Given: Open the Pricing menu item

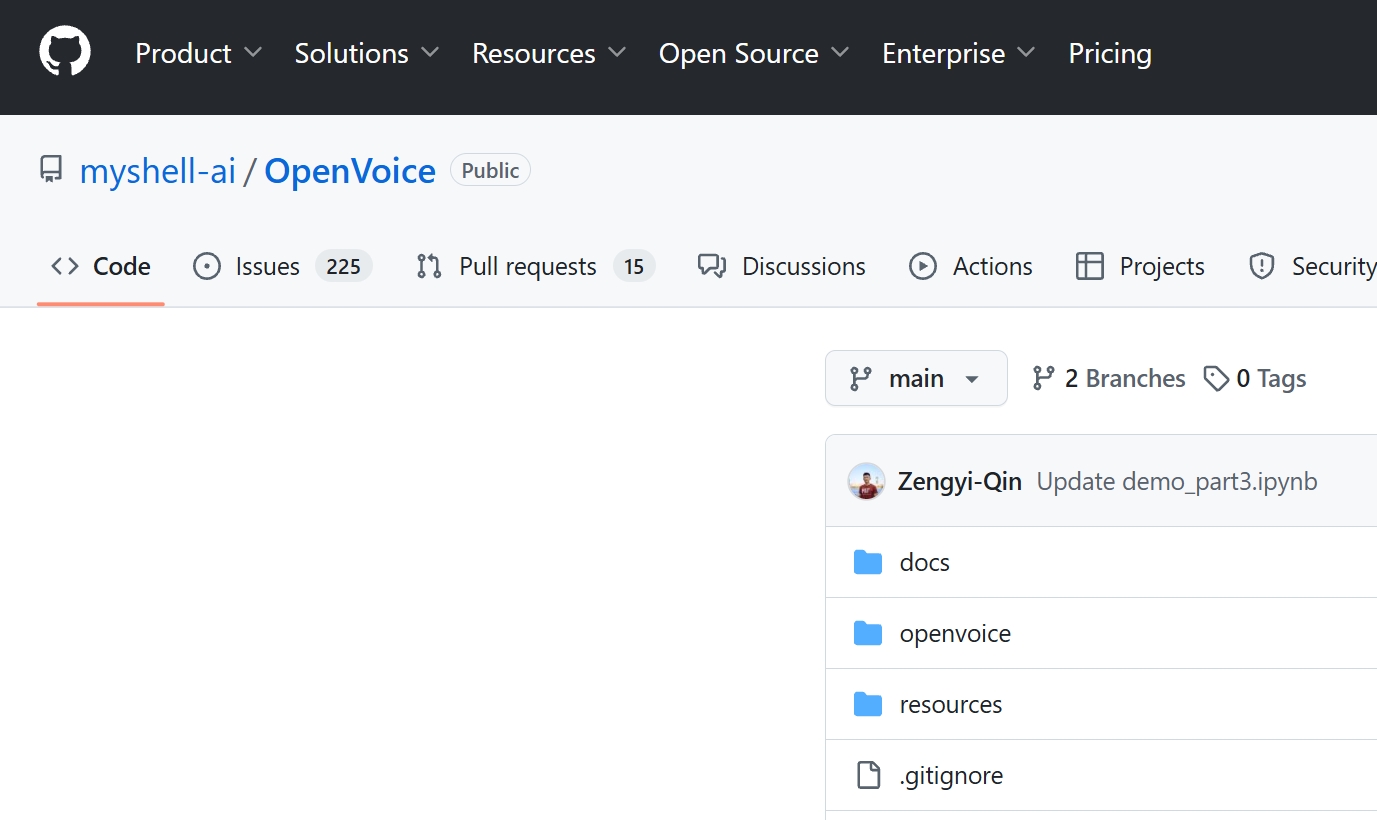Looking at the screenshot, I should tap(1110, 53).
